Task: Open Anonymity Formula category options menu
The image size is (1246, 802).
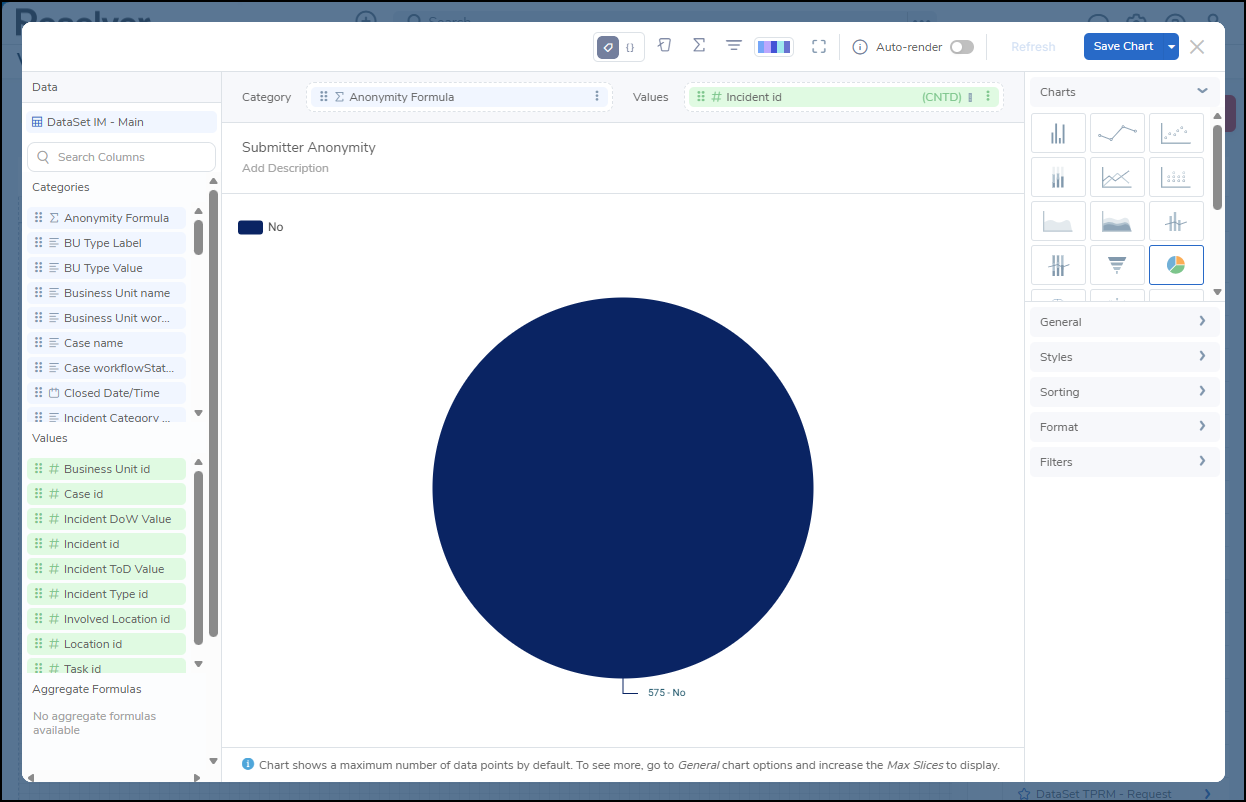Action: 597,97
